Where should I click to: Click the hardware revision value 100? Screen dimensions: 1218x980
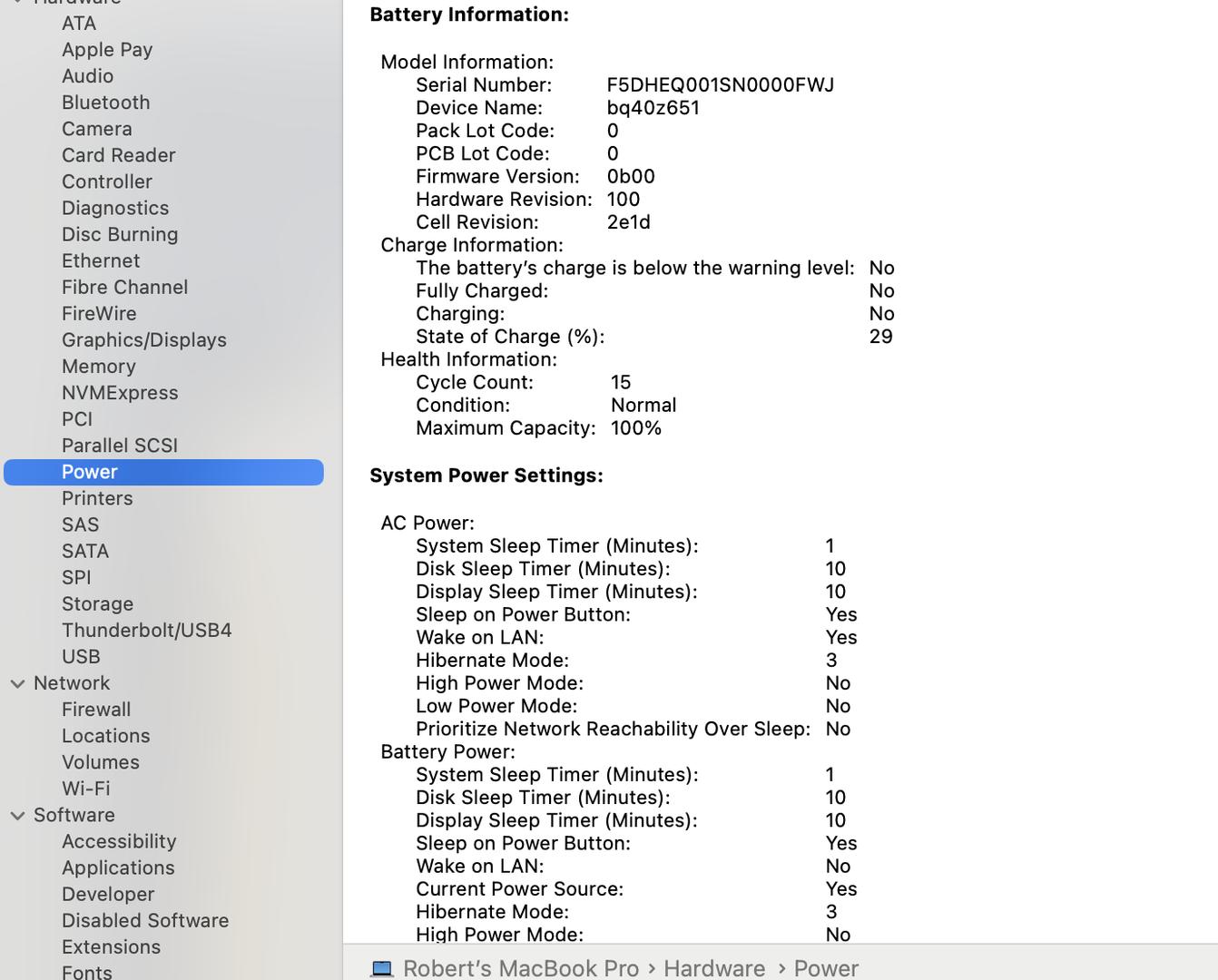tap(624, 200)
